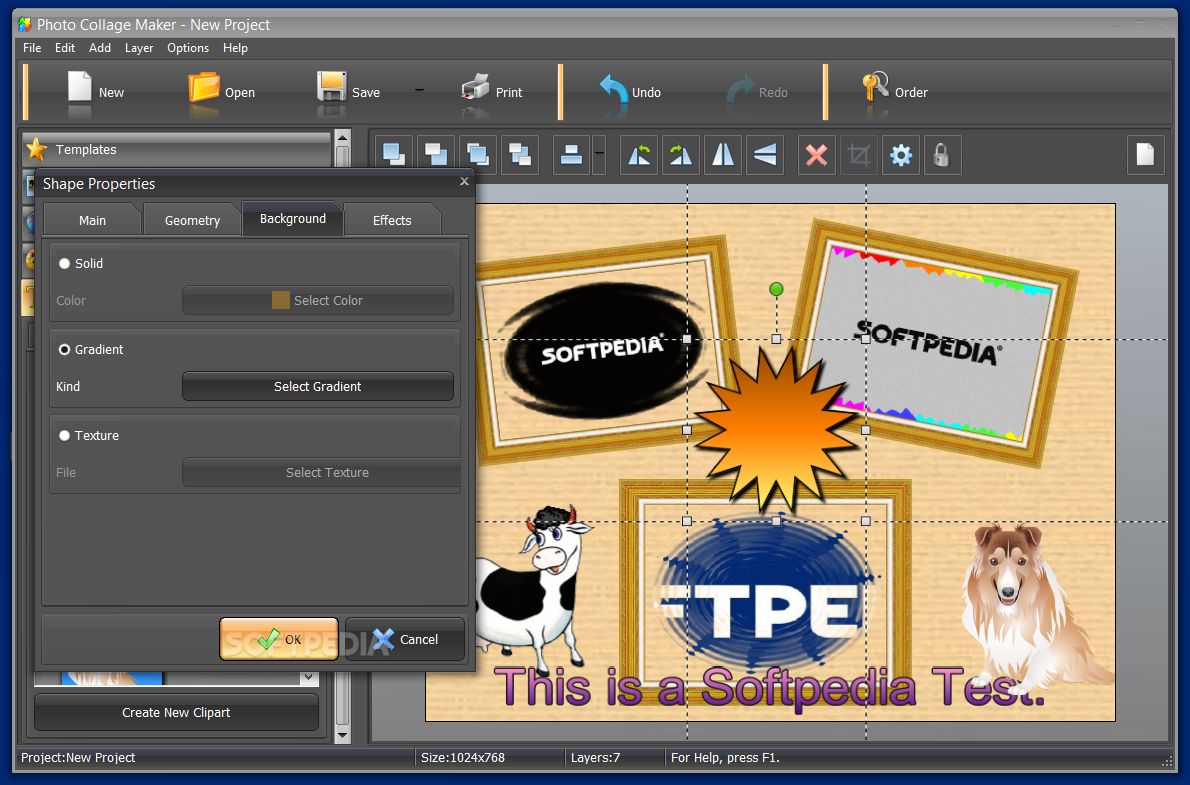
Task: Open the Edit menu
Action: click(x=65, y=48)
